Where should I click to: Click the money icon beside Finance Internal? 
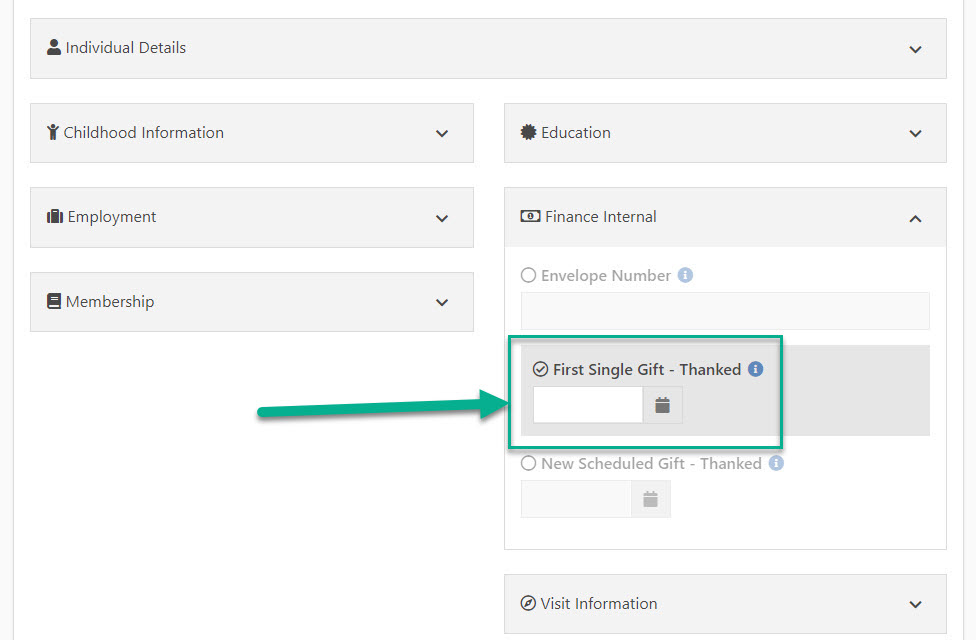(x=530, y=216)
